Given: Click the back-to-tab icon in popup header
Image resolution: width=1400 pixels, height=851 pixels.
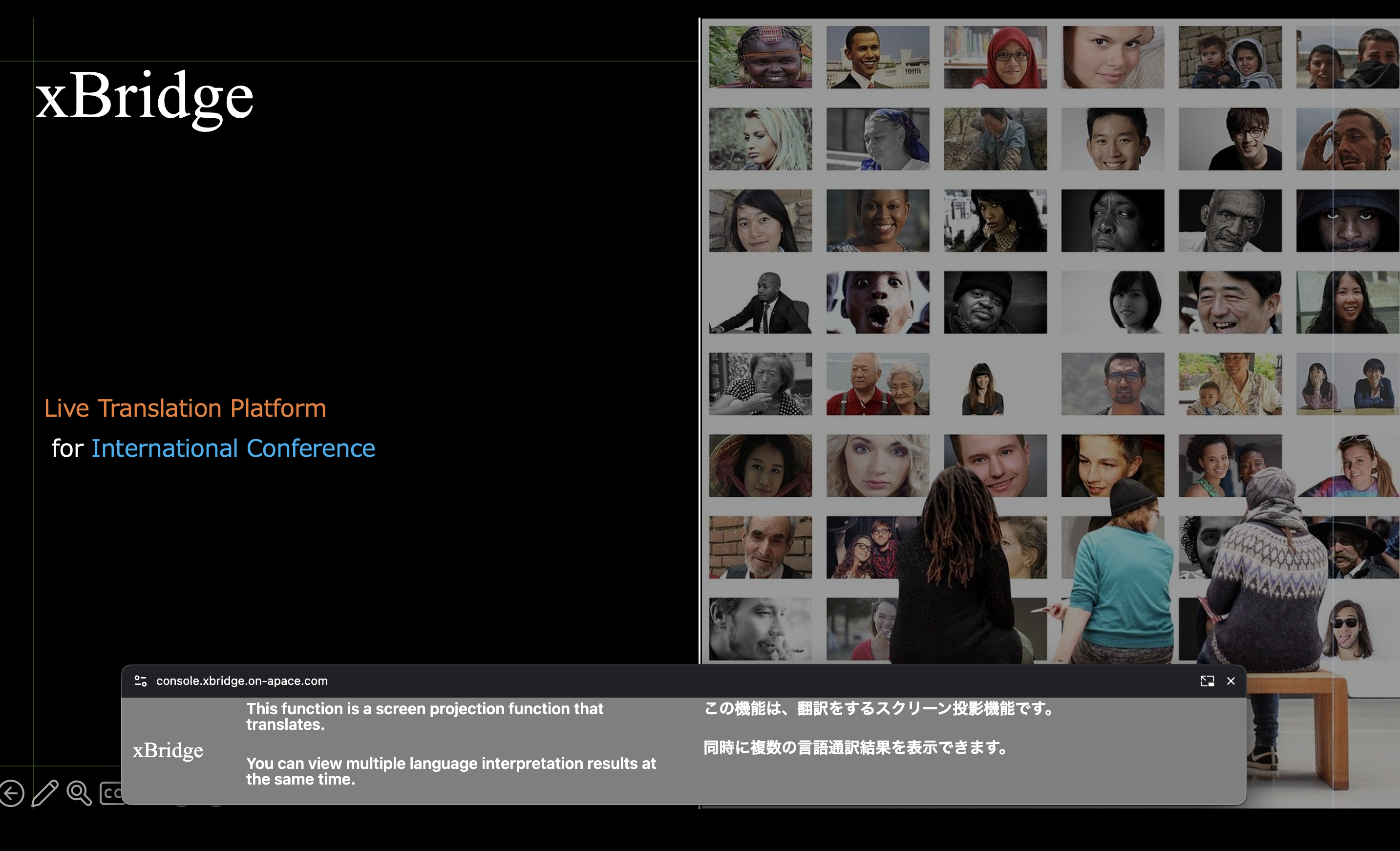Looking at the screenshot, I should 1207,681.
